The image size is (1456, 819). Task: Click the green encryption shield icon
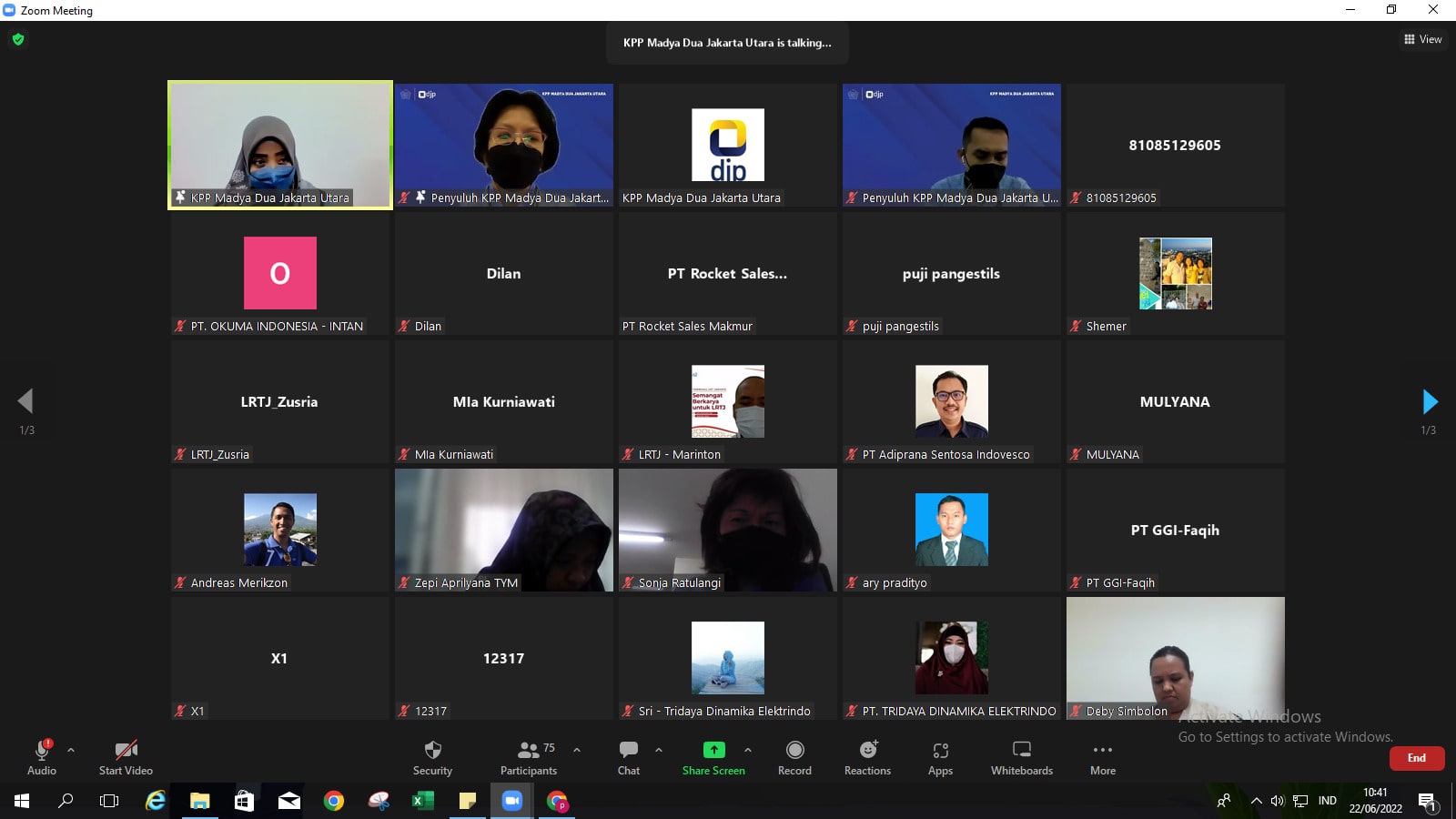[x=18, y=39]
